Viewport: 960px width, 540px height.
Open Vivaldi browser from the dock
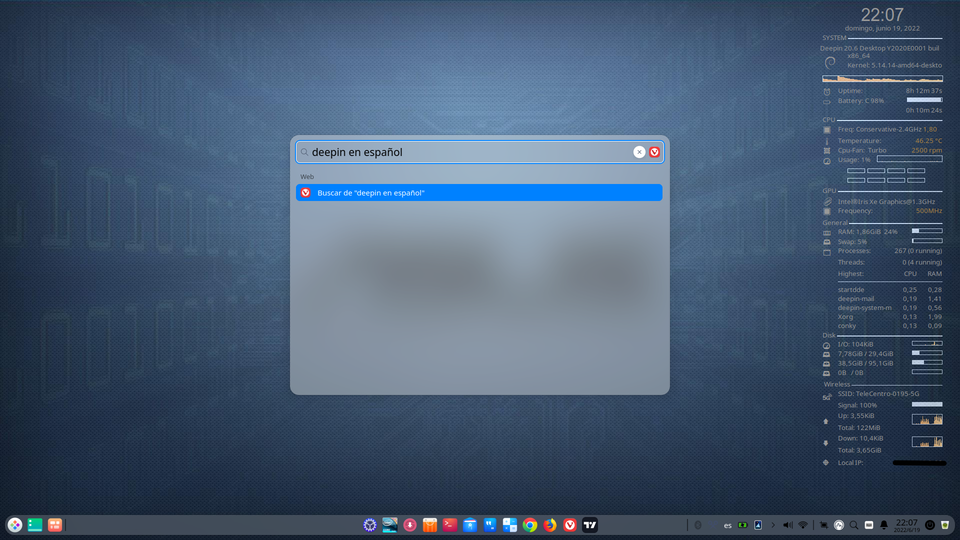click(x=570, y=525)
